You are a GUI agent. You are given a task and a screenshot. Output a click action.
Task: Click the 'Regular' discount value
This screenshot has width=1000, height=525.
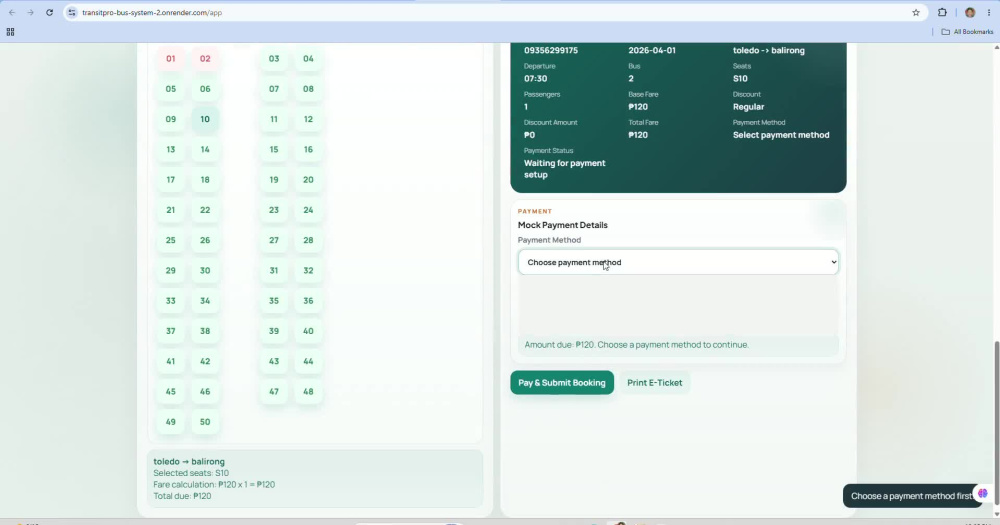[x=748, y=107]
